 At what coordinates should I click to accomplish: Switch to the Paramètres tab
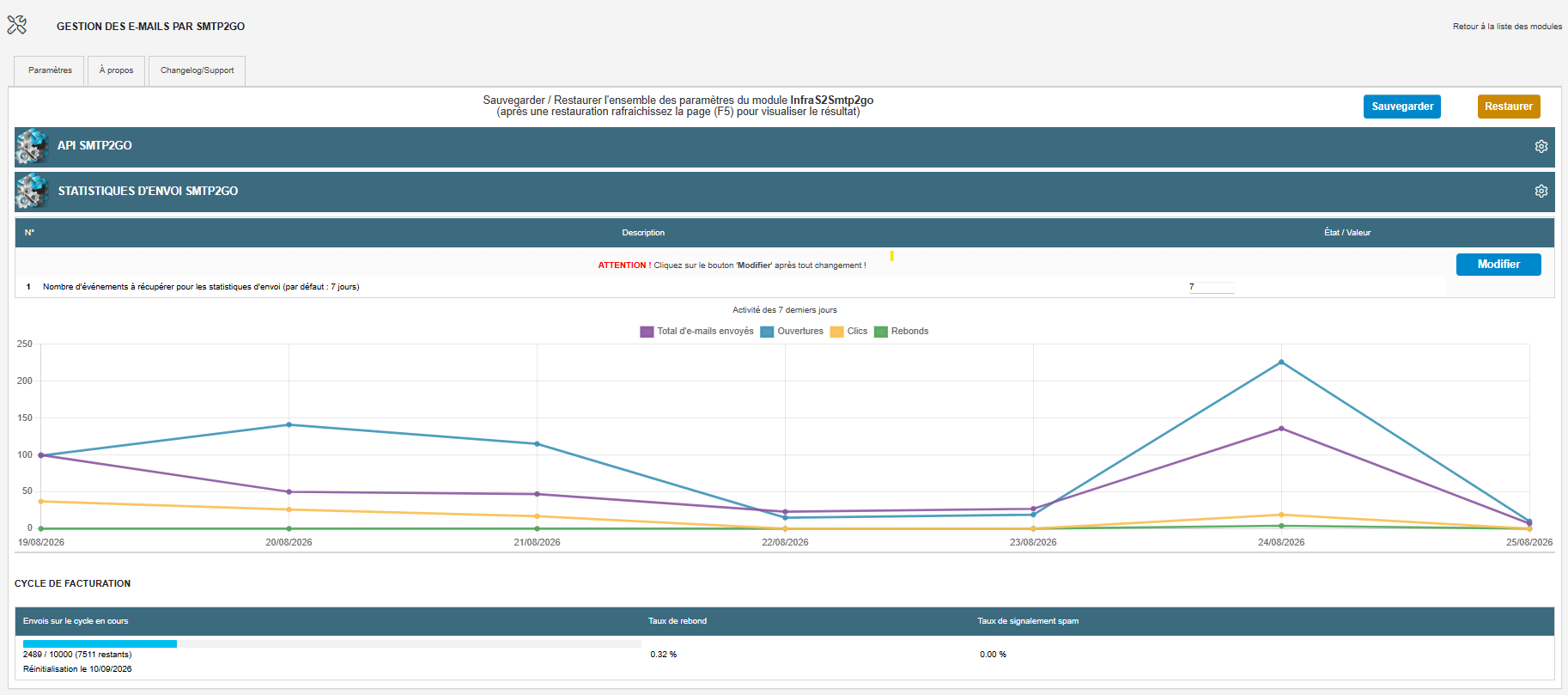click(x=50, y=70)
